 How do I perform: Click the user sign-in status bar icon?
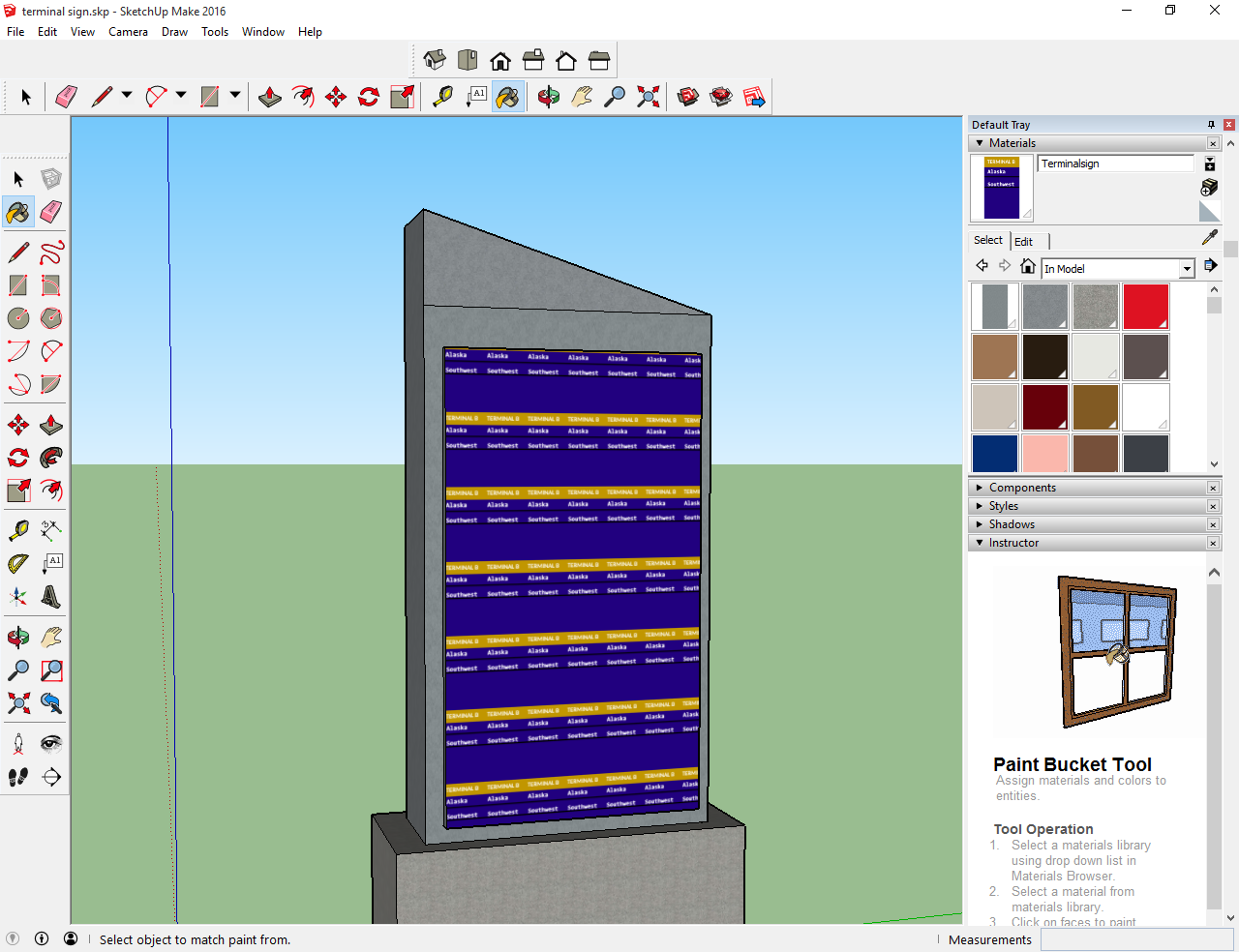click(71, 938)
